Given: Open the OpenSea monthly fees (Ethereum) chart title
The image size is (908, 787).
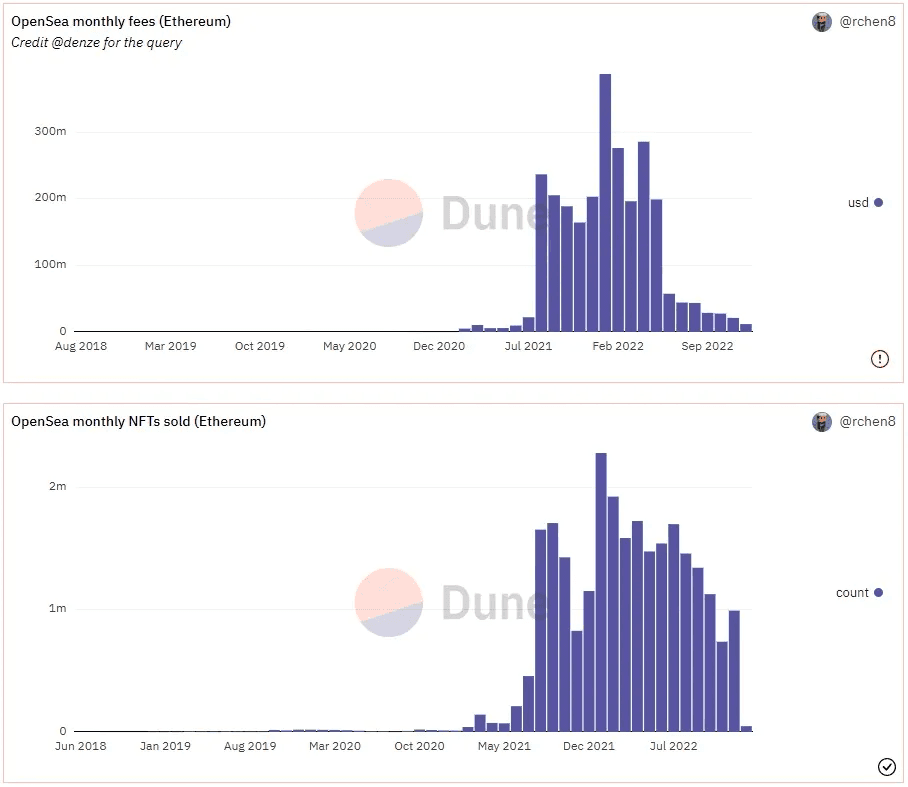Looking at the screenshot, I should pos(121,21).
